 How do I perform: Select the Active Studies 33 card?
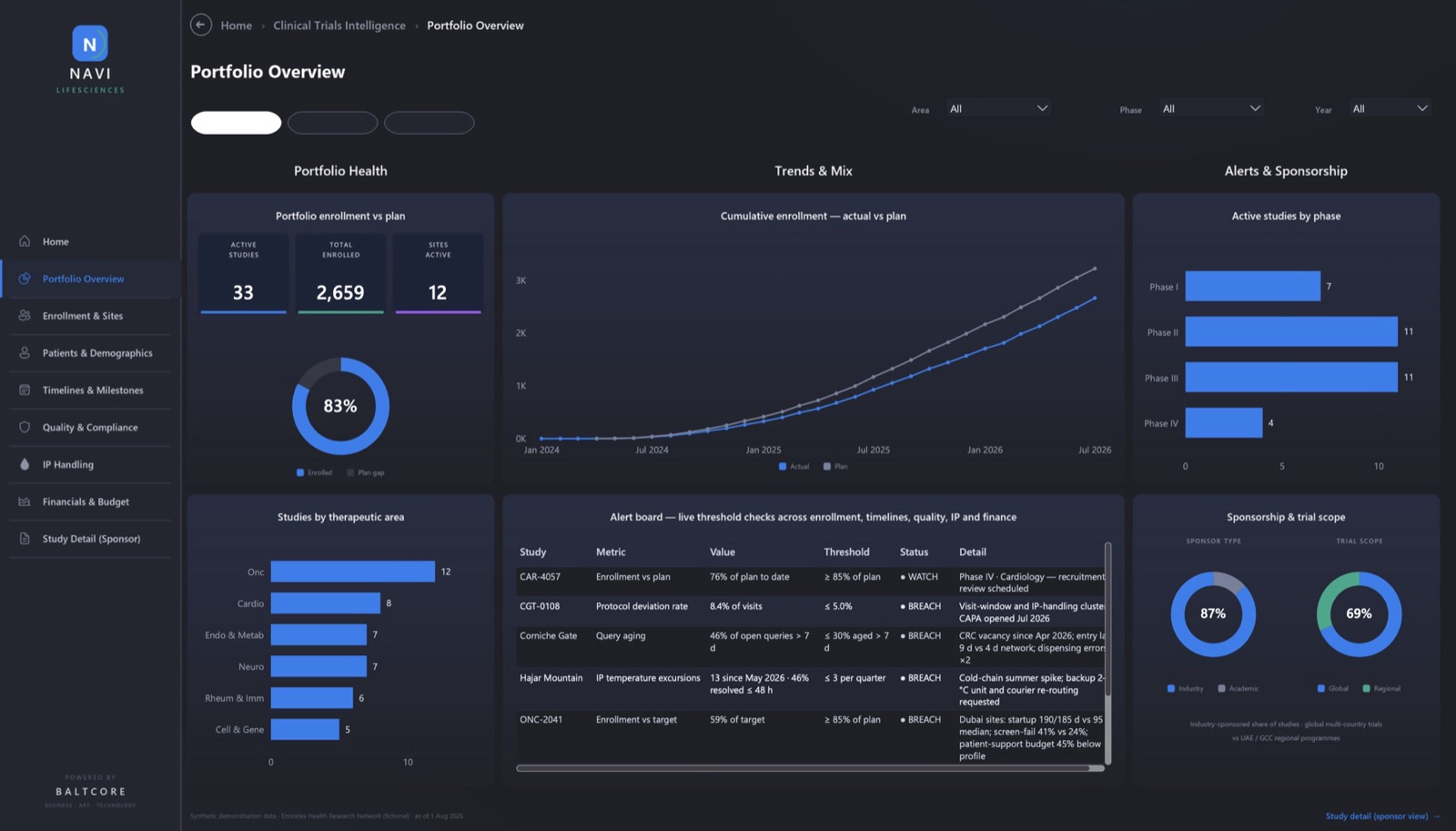[x=243, y=274]
